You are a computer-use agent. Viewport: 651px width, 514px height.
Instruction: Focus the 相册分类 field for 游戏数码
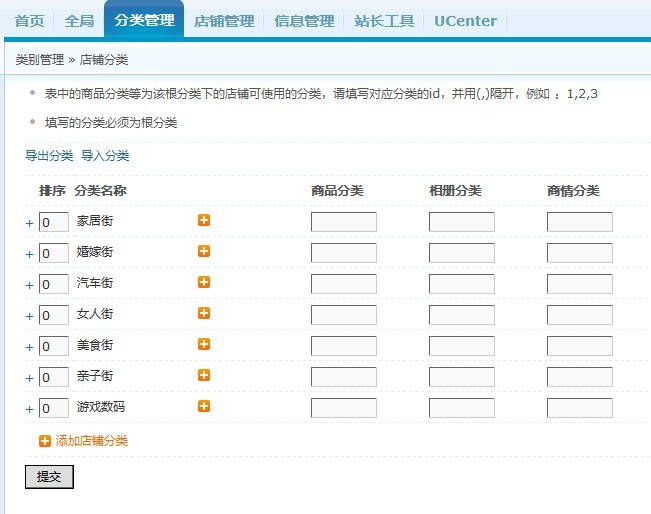[462, 408]
